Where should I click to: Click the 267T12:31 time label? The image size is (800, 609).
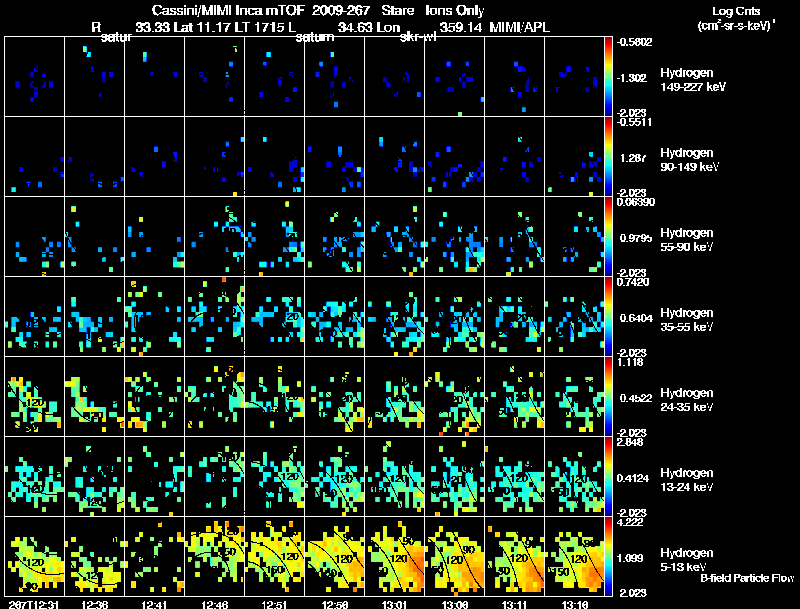click(x=33, y=604)
